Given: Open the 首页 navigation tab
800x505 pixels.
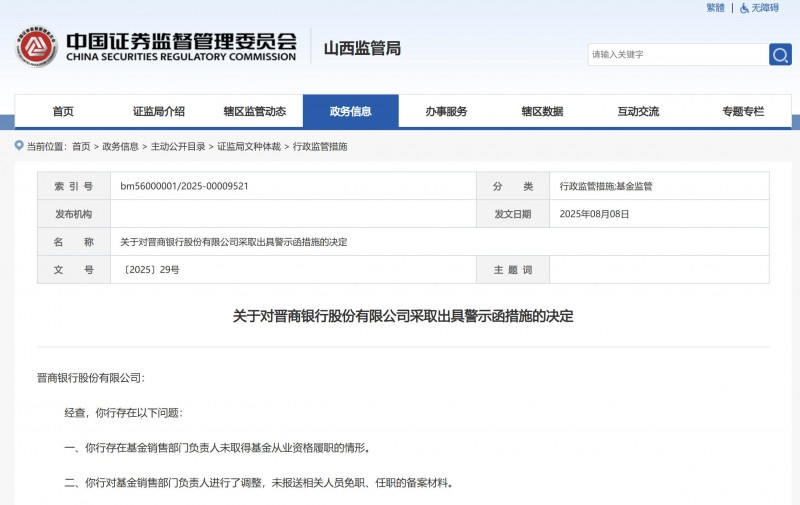Looking at the screenshot, I should pos(63,111).
